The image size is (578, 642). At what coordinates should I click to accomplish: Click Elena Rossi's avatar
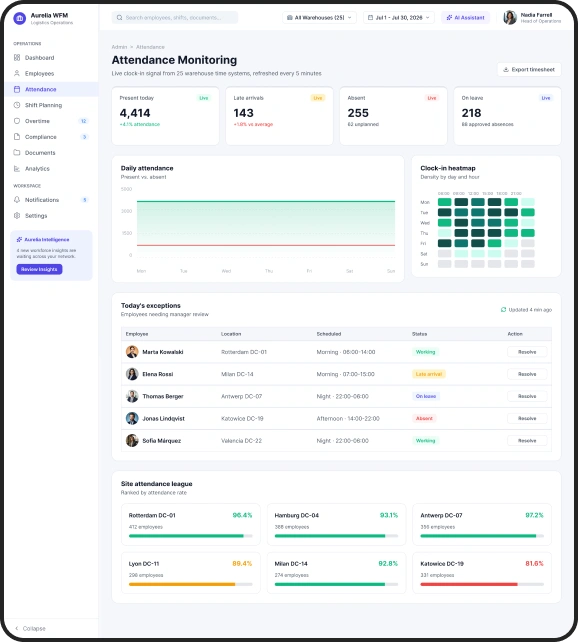click(x=132, y=374)
